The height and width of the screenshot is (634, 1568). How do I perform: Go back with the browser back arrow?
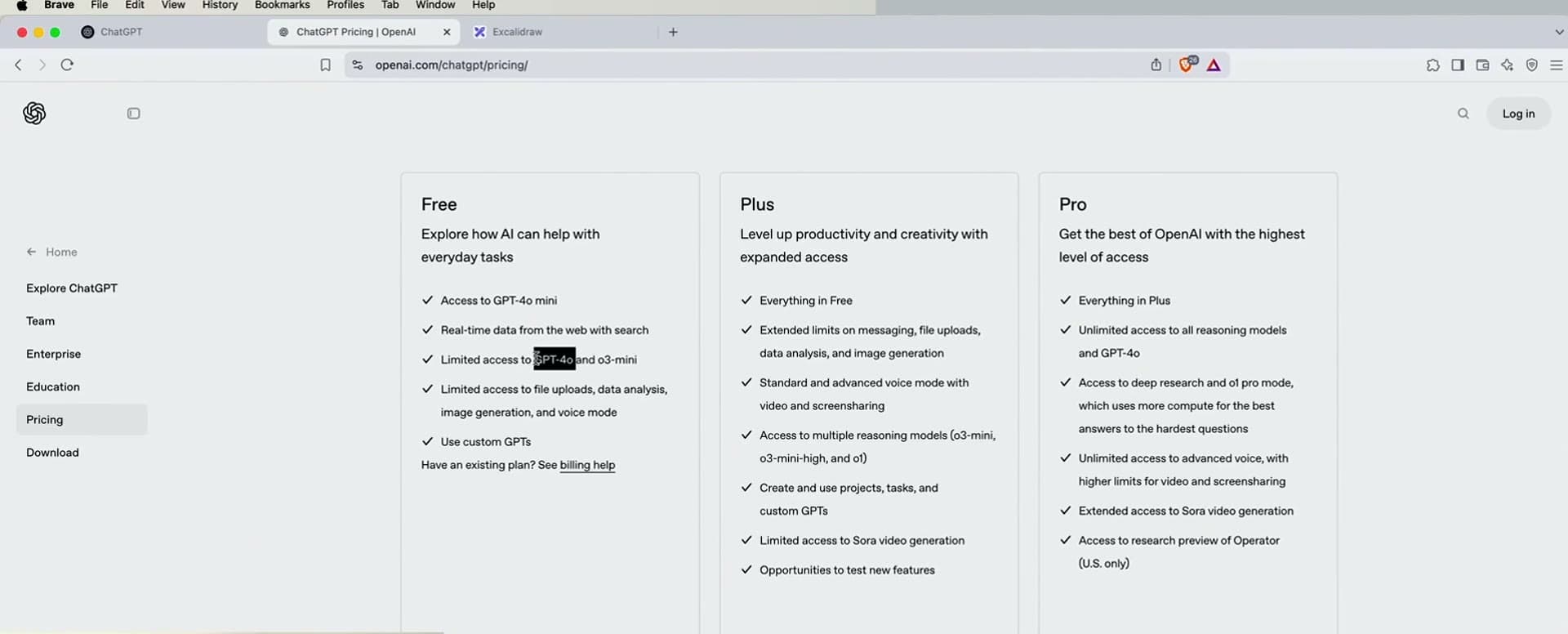tap(18, 65)
